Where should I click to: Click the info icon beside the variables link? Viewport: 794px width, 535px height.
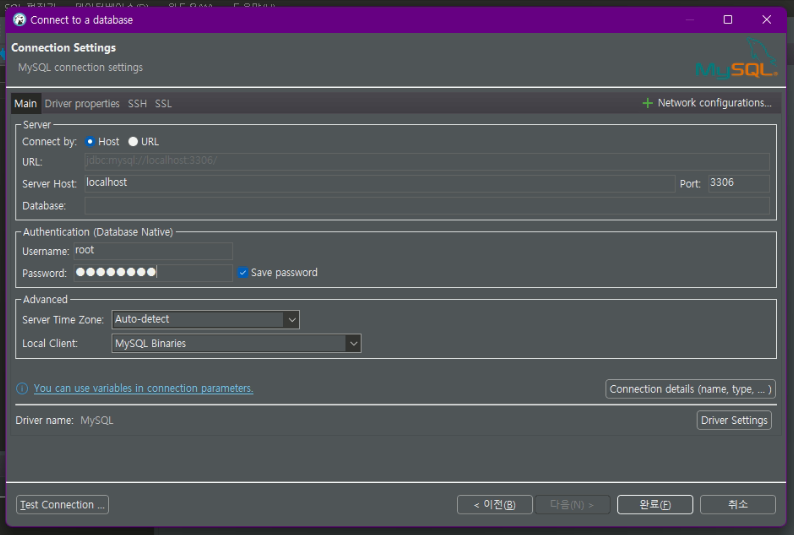point(22,388)
